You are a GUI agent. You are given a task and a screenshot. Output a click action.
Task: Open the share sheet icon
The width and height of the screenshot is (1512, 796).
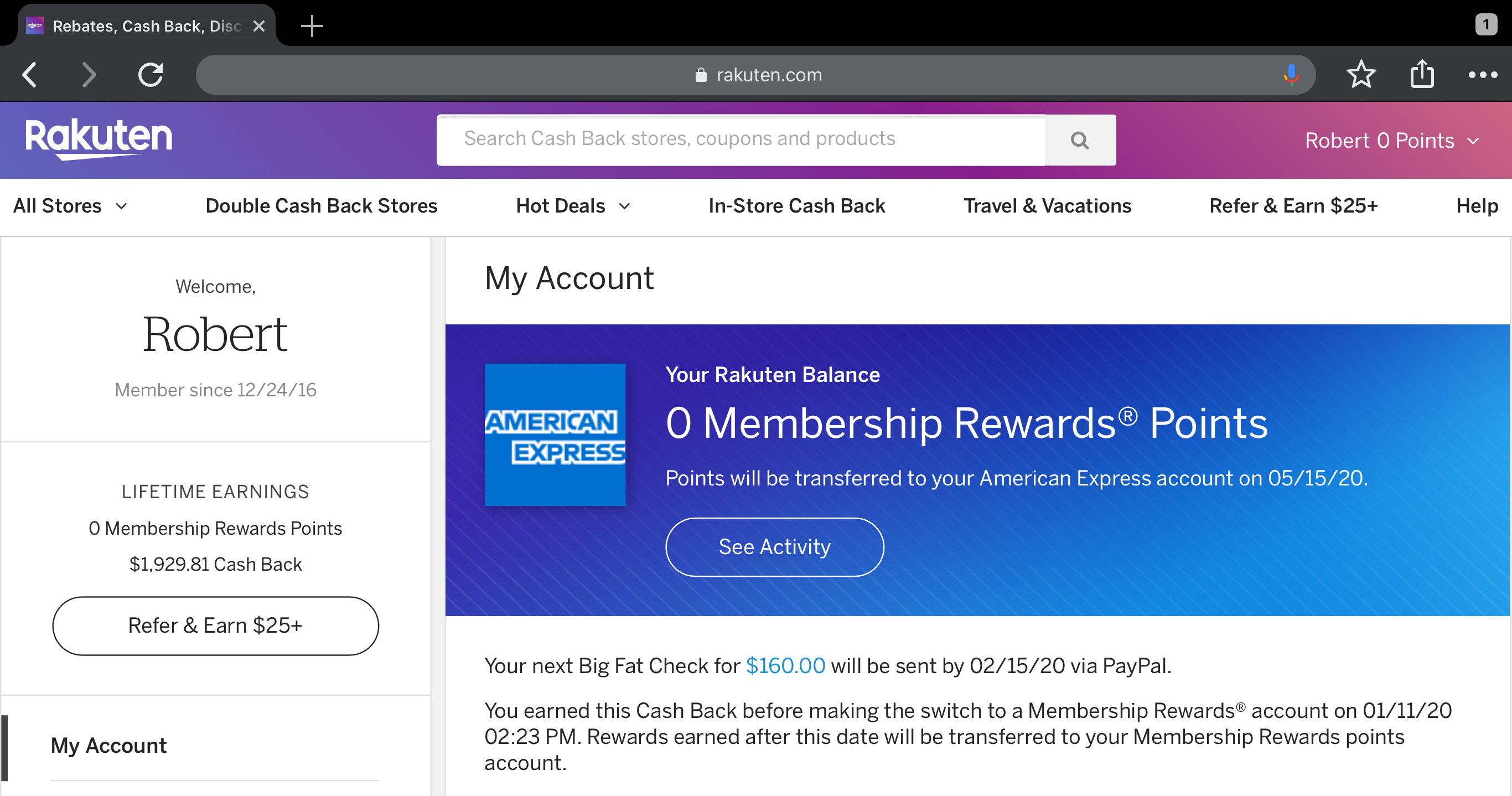[x=1422, y=74]
